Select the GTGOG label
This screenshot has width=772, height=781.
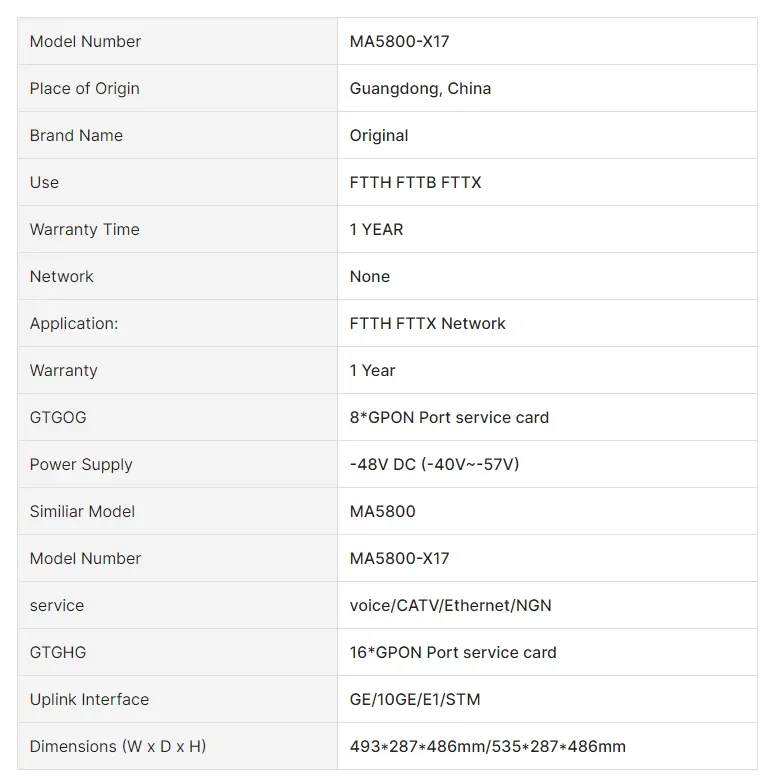tap(58, 417)
